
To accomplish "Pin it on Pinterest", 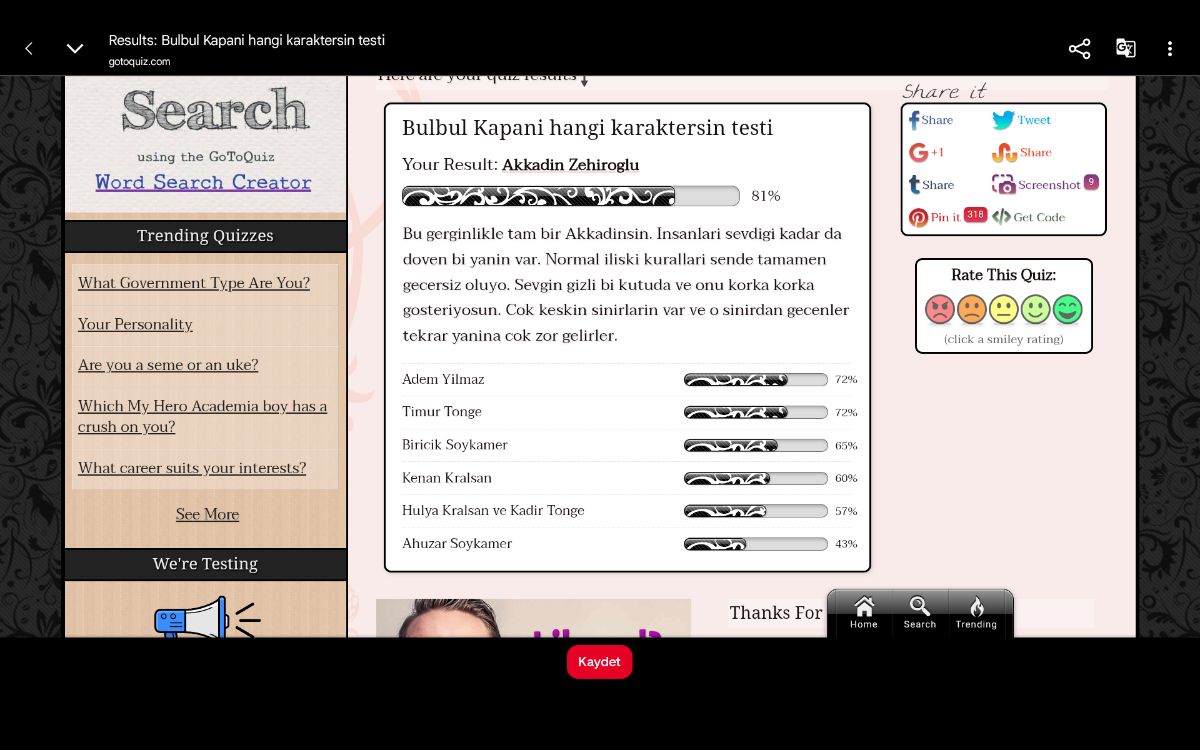I will click(x=947, y=216).
